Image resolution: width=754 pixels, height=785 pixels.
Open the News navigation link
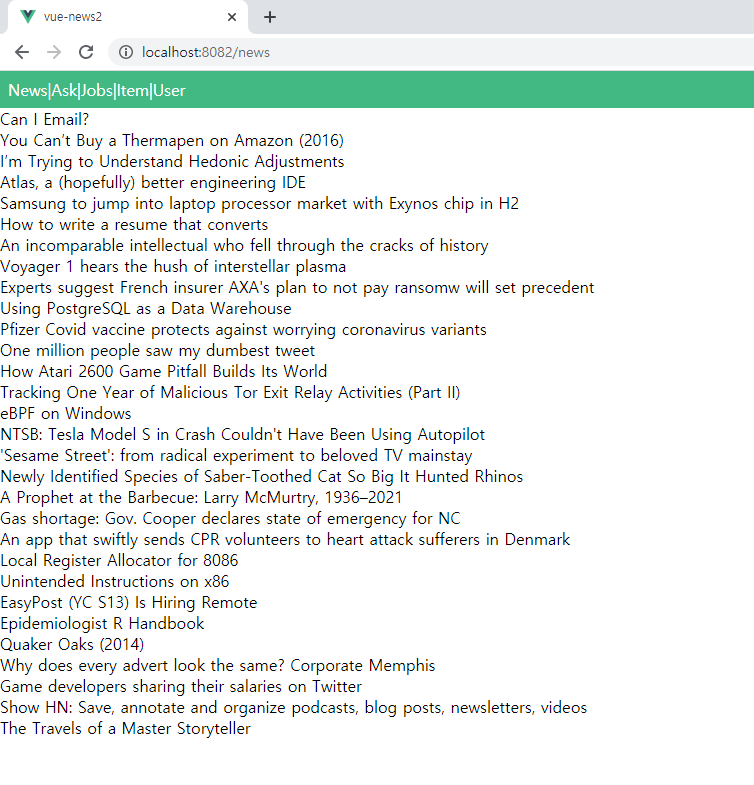[x=28, y=91]
